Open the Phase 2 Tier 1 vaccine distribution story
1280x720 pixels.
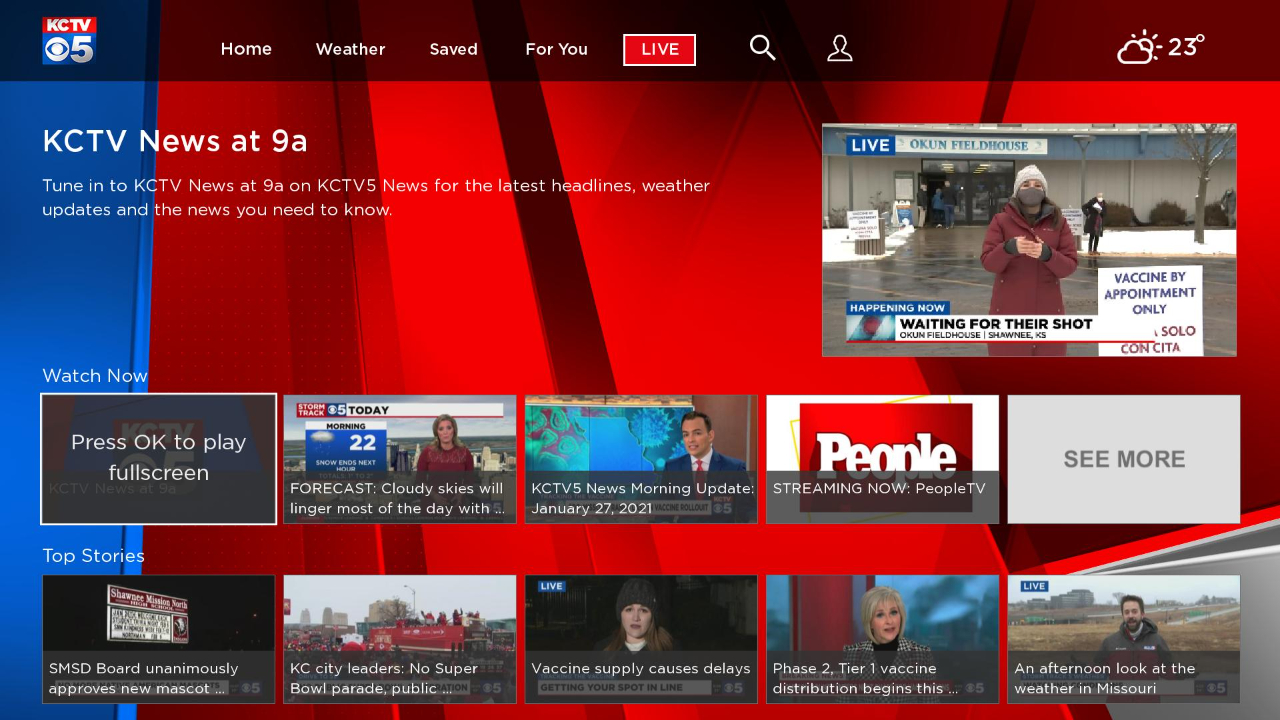(882, 639)
